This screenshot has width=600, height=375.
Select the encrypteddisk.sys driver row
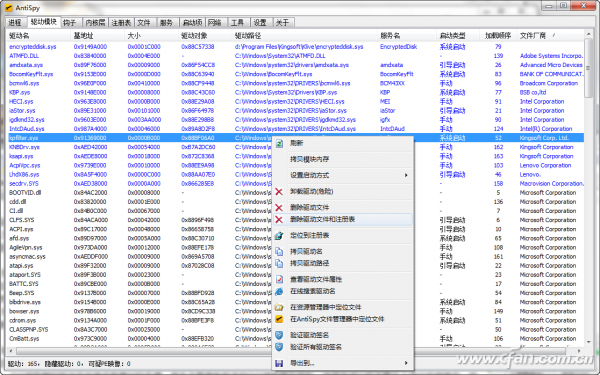click(295, 47)
